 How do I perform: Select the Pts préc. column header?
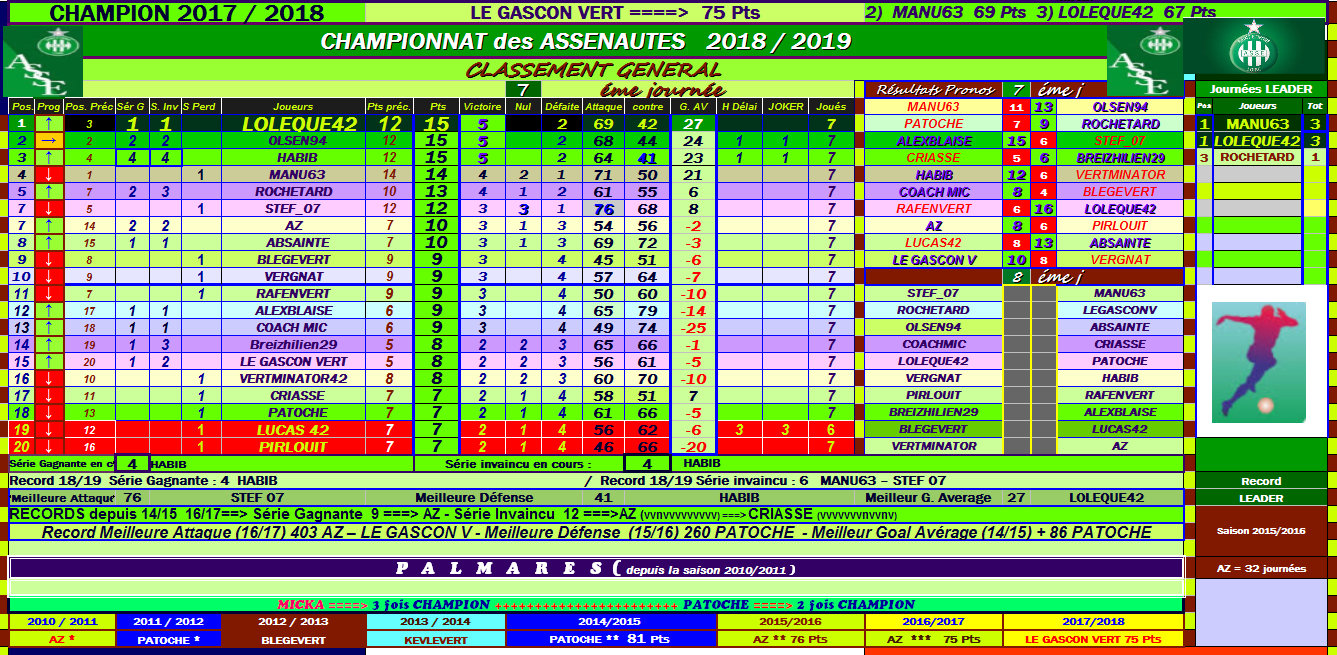389,107
